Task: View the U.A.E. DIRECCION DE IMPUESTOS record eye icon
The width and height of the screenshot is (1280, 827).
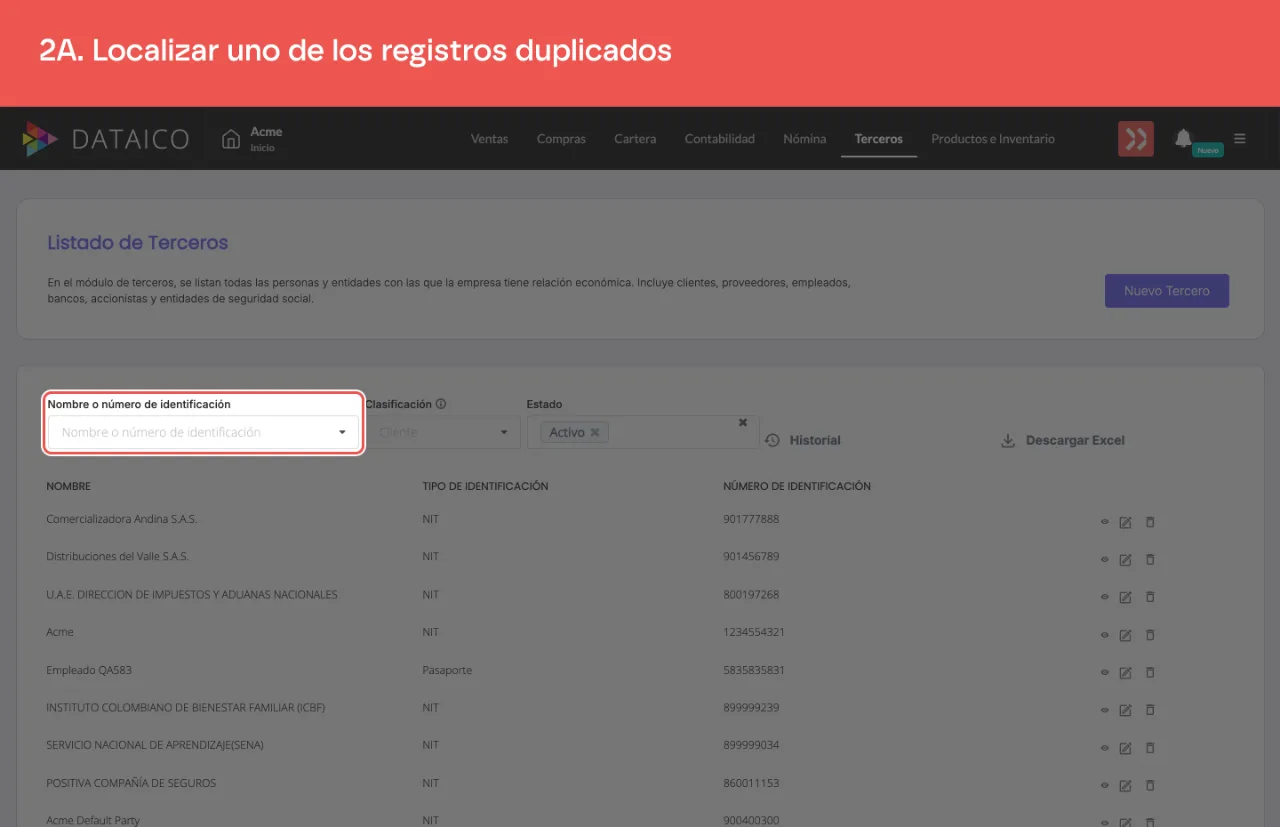Action: (x=1105, y=597)
